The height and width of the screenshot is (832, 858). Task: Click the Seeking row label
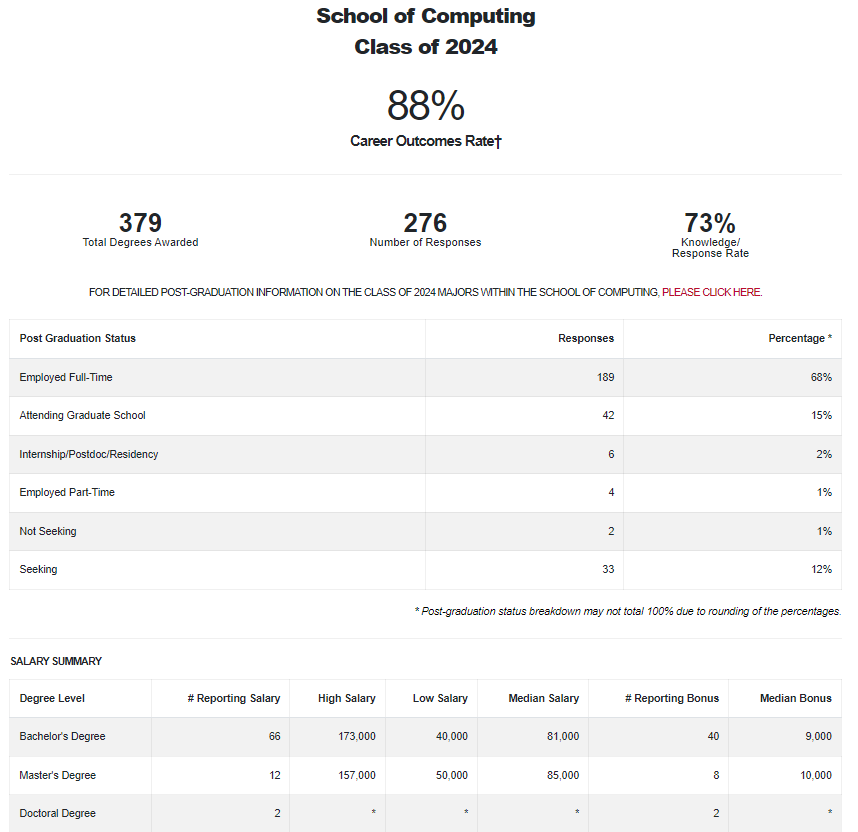pyautogui.click(x=38, y=569)
